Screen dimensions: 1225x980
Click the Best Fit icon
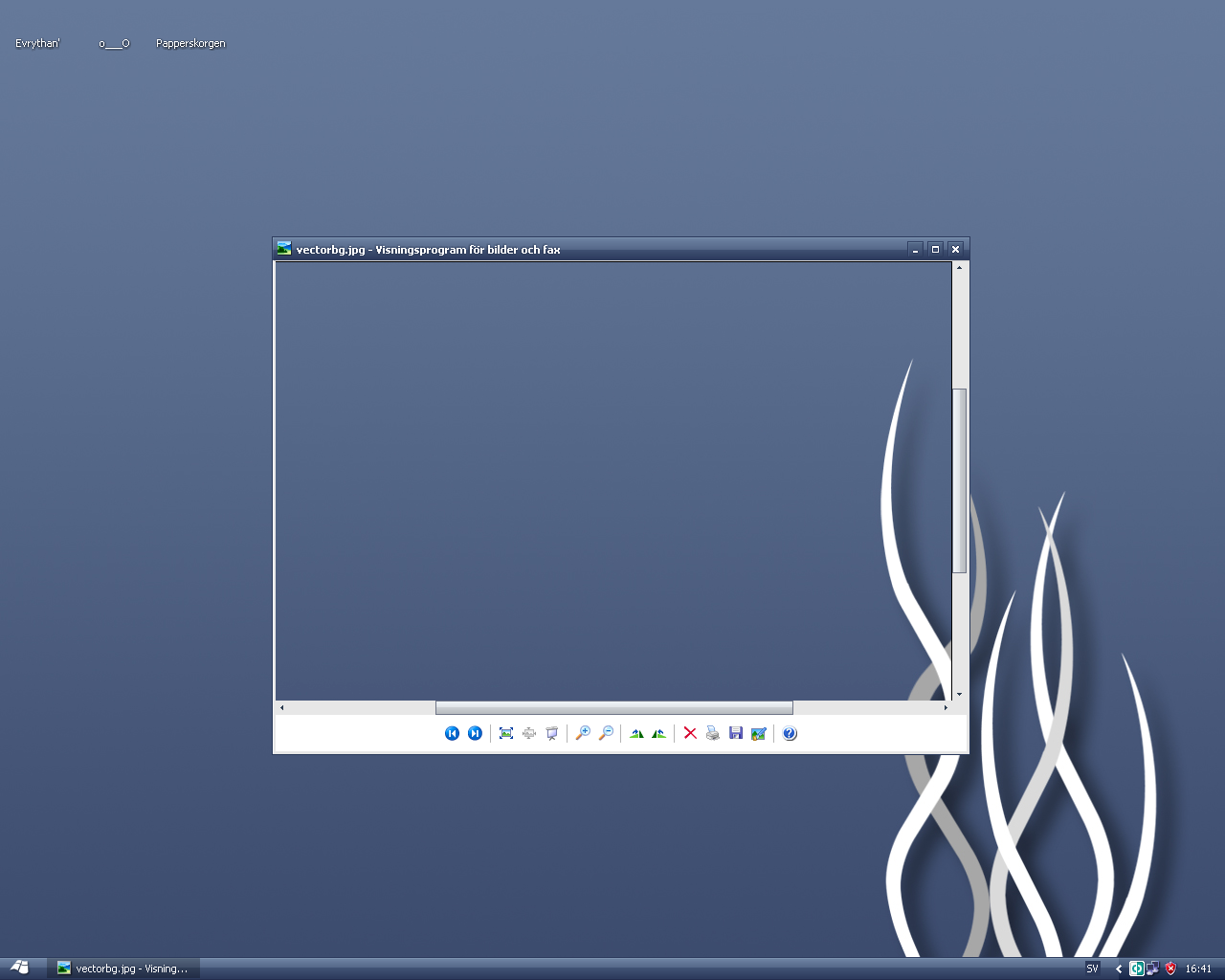click(506, 733)
